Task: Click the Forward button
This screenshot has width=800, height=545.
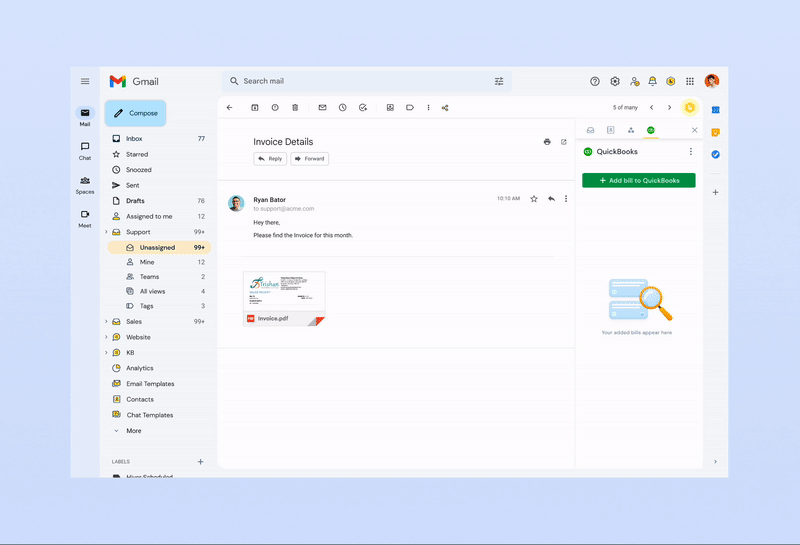Action: pyautogui.click(x=310, y=159)
